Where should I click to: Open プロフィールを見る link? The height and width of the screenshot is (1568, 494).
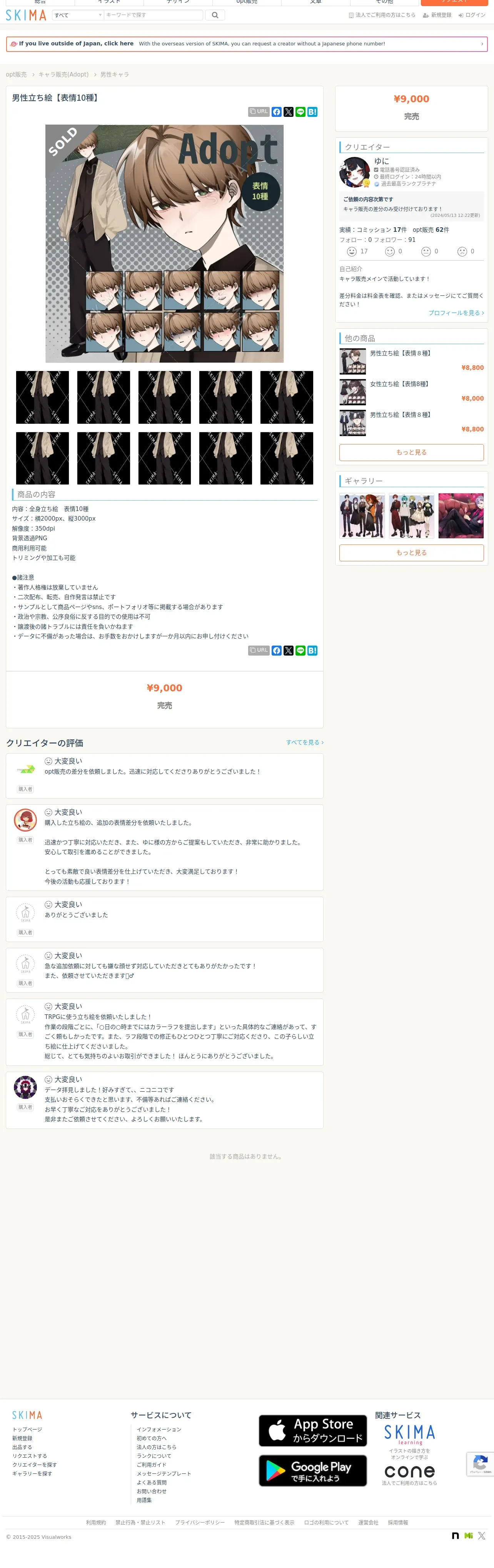[456, 313]
